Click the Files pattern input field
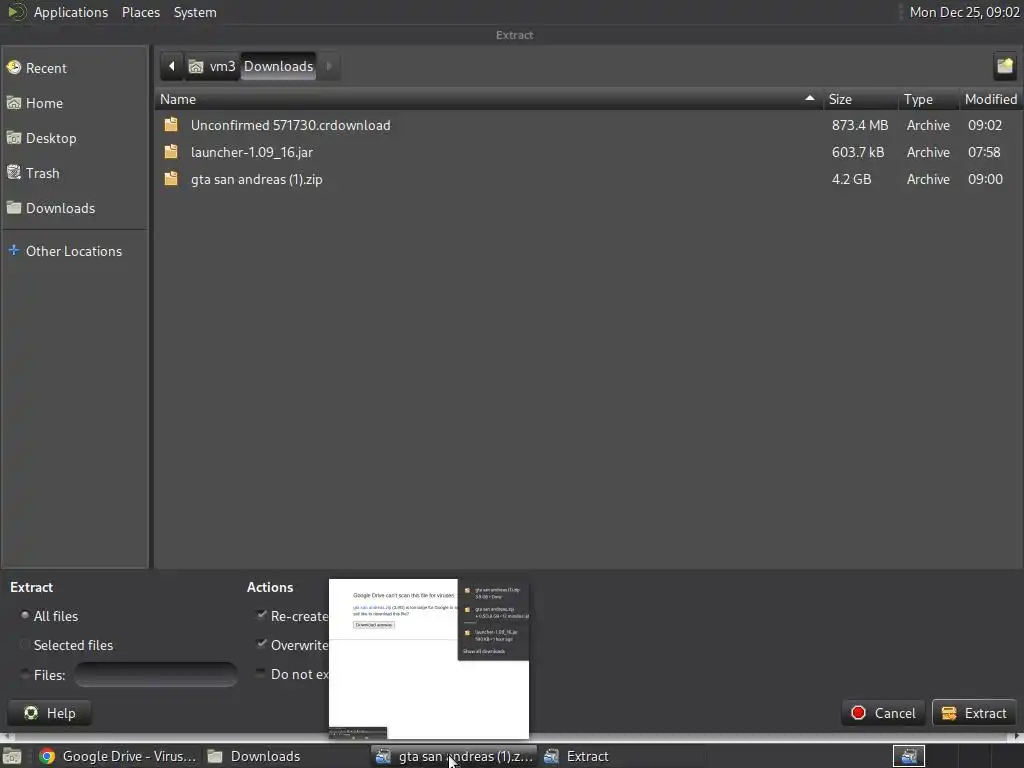Screen dimensions: 1024x768 pos(155,675)
